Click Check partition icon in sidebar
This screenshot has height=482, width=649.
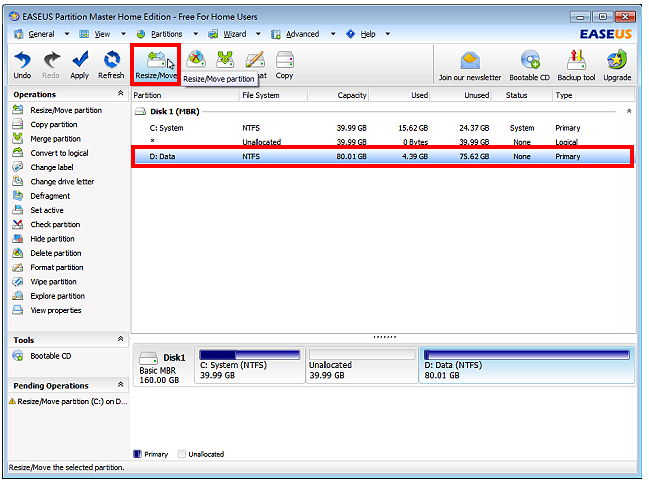pyautogui.click(x=18, y=224)
